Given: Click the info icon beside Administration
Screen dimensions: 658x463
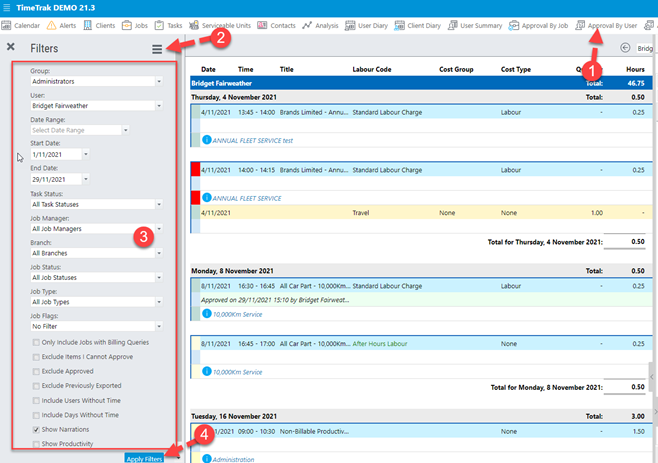Looking at the screenshot, I should pyautogui.click(x=206, y=458).
